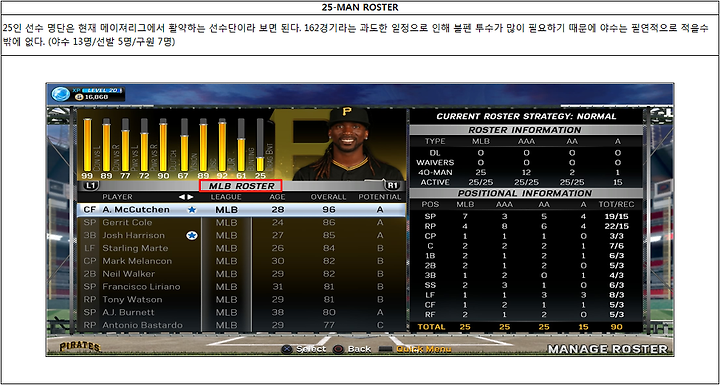Screen dimensions: 720x385
Task: Click the 25-MAN ROSTER heading
Action: tap(360, 7)
